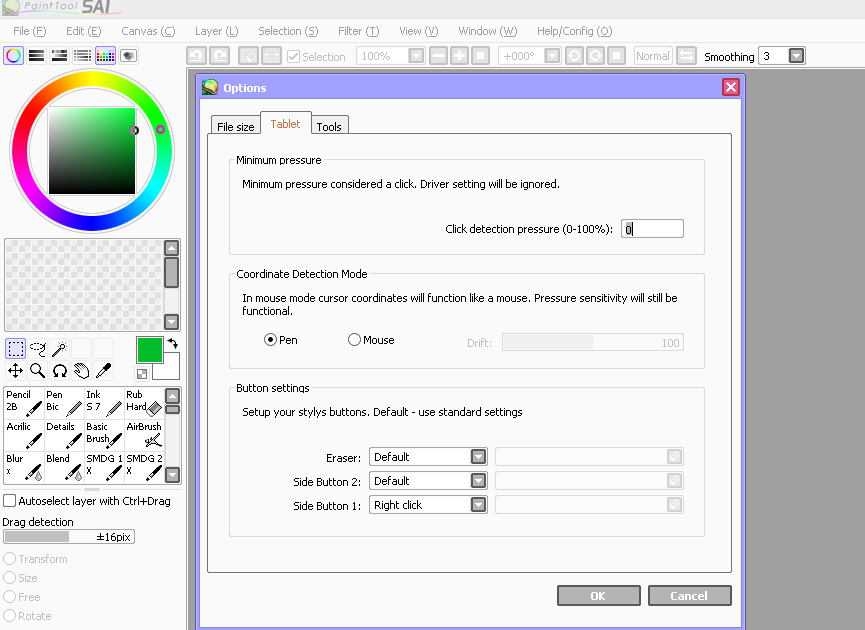Enable Autoselect layer with Ctrl+Drag

9,501
